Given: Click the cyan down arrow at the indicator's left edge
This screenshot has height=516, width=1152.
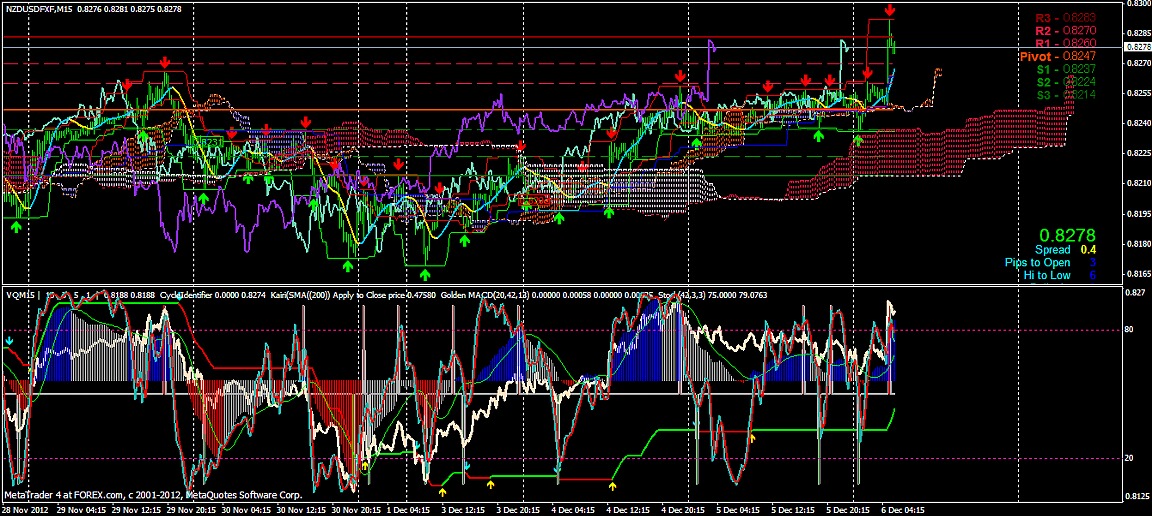Looking at the screenshot, I should [9, 341].
